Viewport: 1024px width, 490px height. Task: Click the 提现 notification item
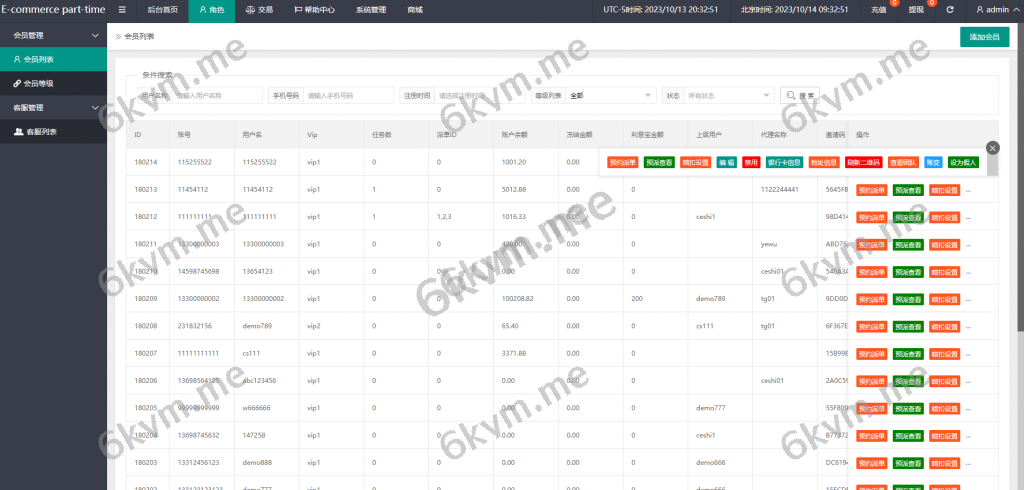click(x=917, y=10)
